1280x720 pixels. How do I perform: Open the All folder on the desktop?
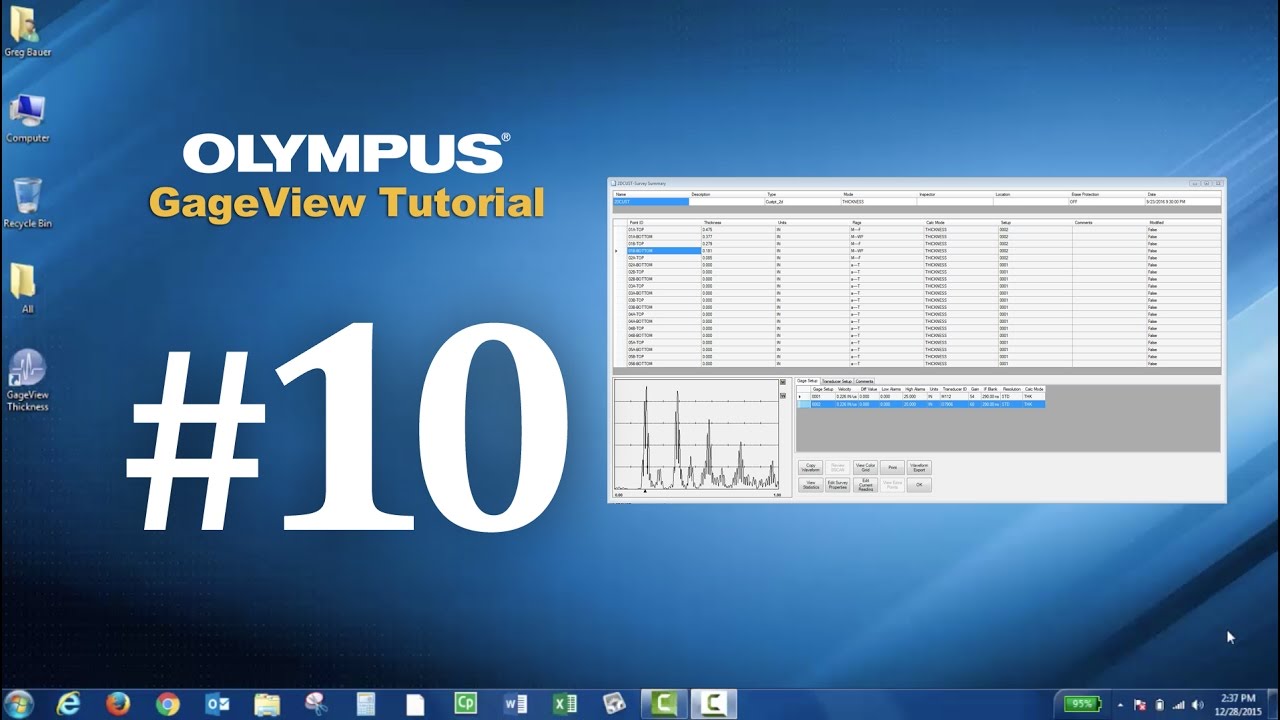tap(27, 288)
